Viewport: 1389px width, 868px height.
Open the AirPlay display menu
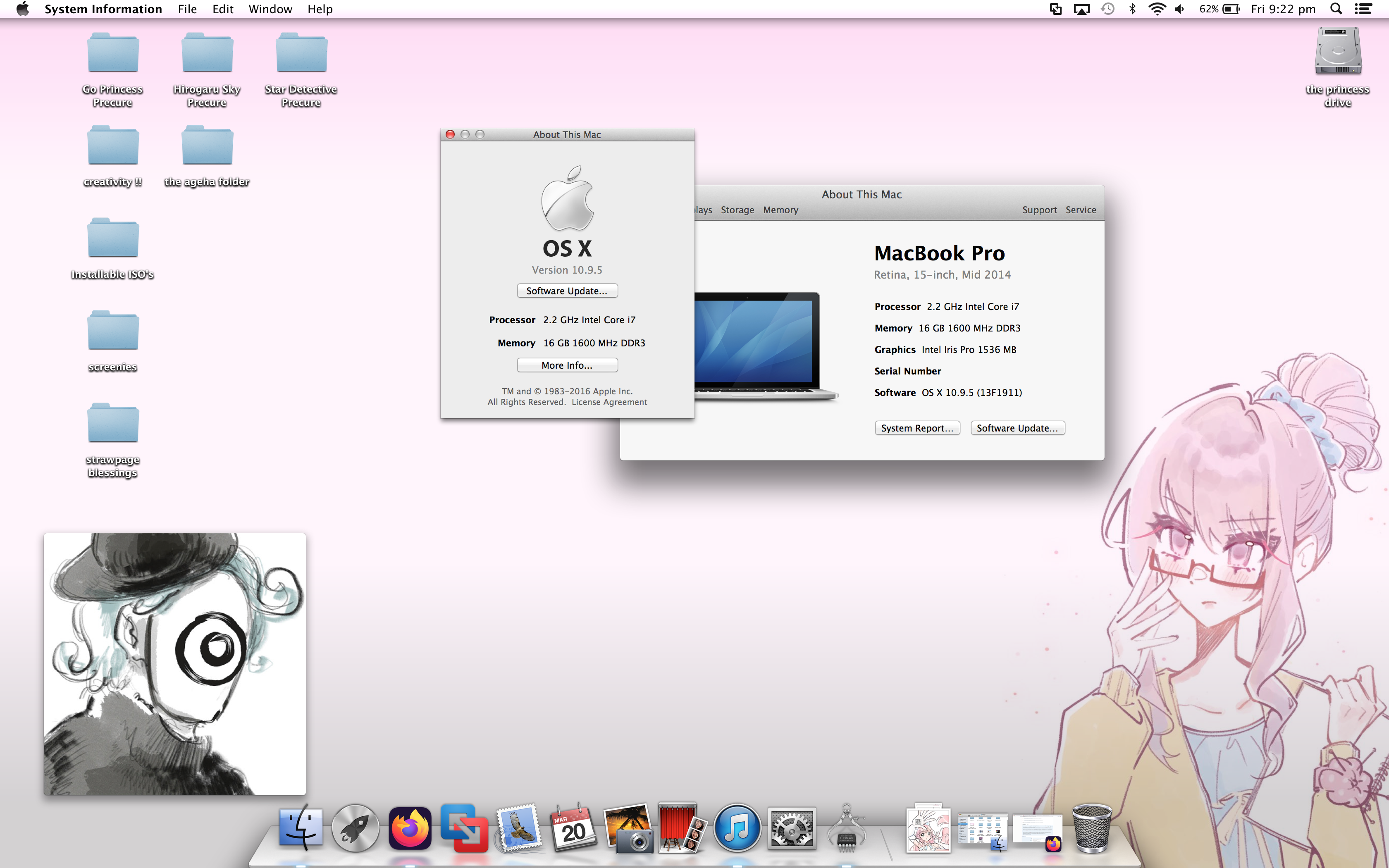point(1081,9)
